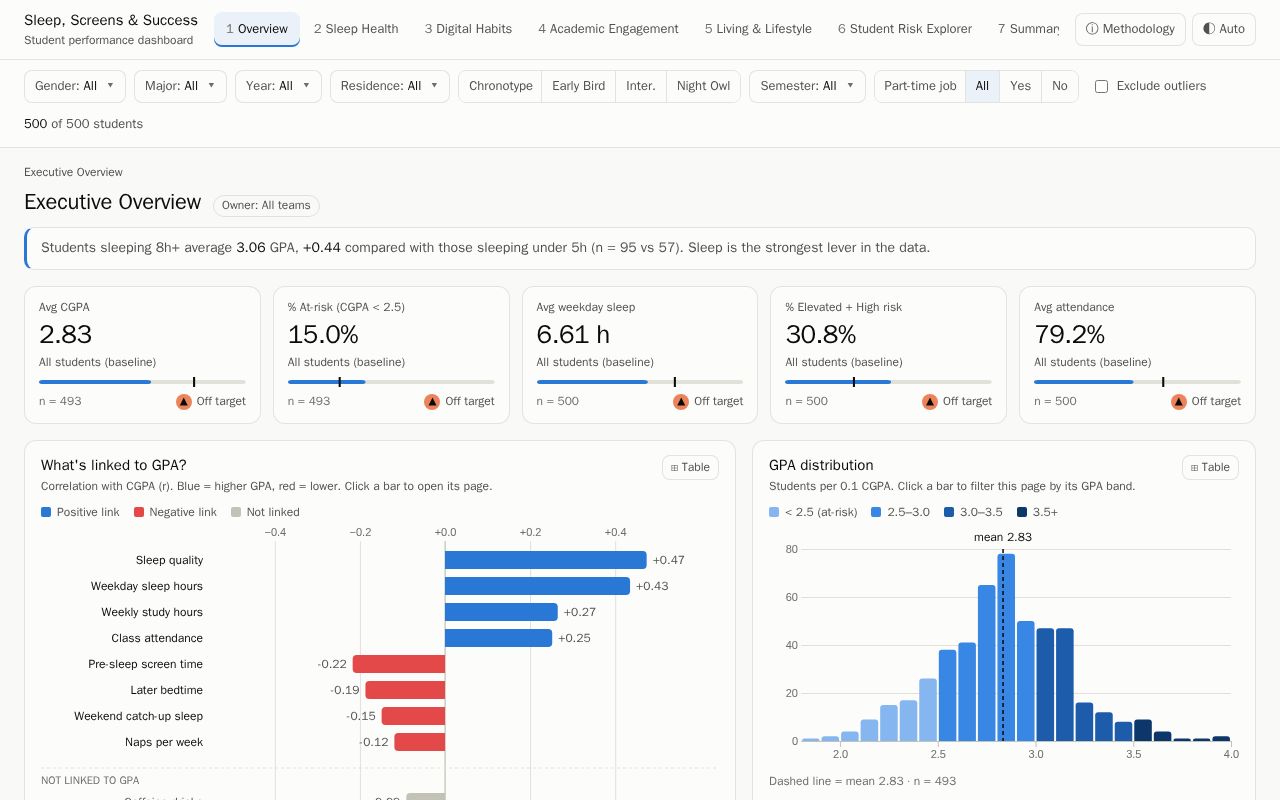This screenshot has height=800, width=1280.
Task: Filter Part-time job to Yes
Action: 1020,86
